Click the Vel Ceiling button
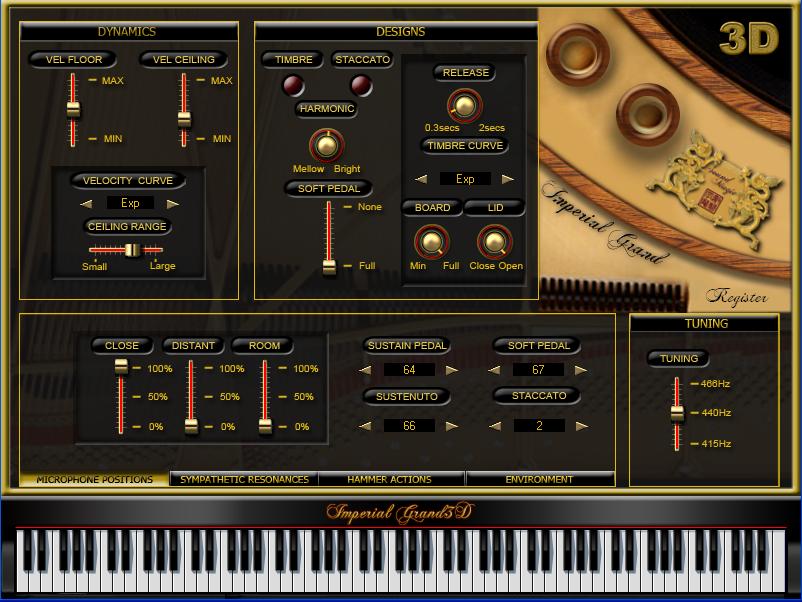The image size is (802, 602). 184,59
